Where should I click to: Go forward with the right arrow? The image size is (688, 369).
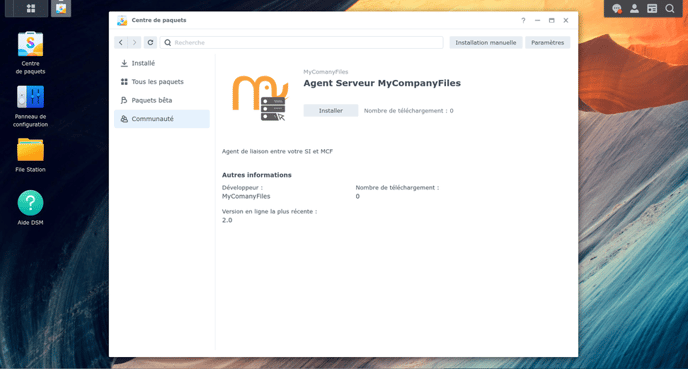click(134, 43)
